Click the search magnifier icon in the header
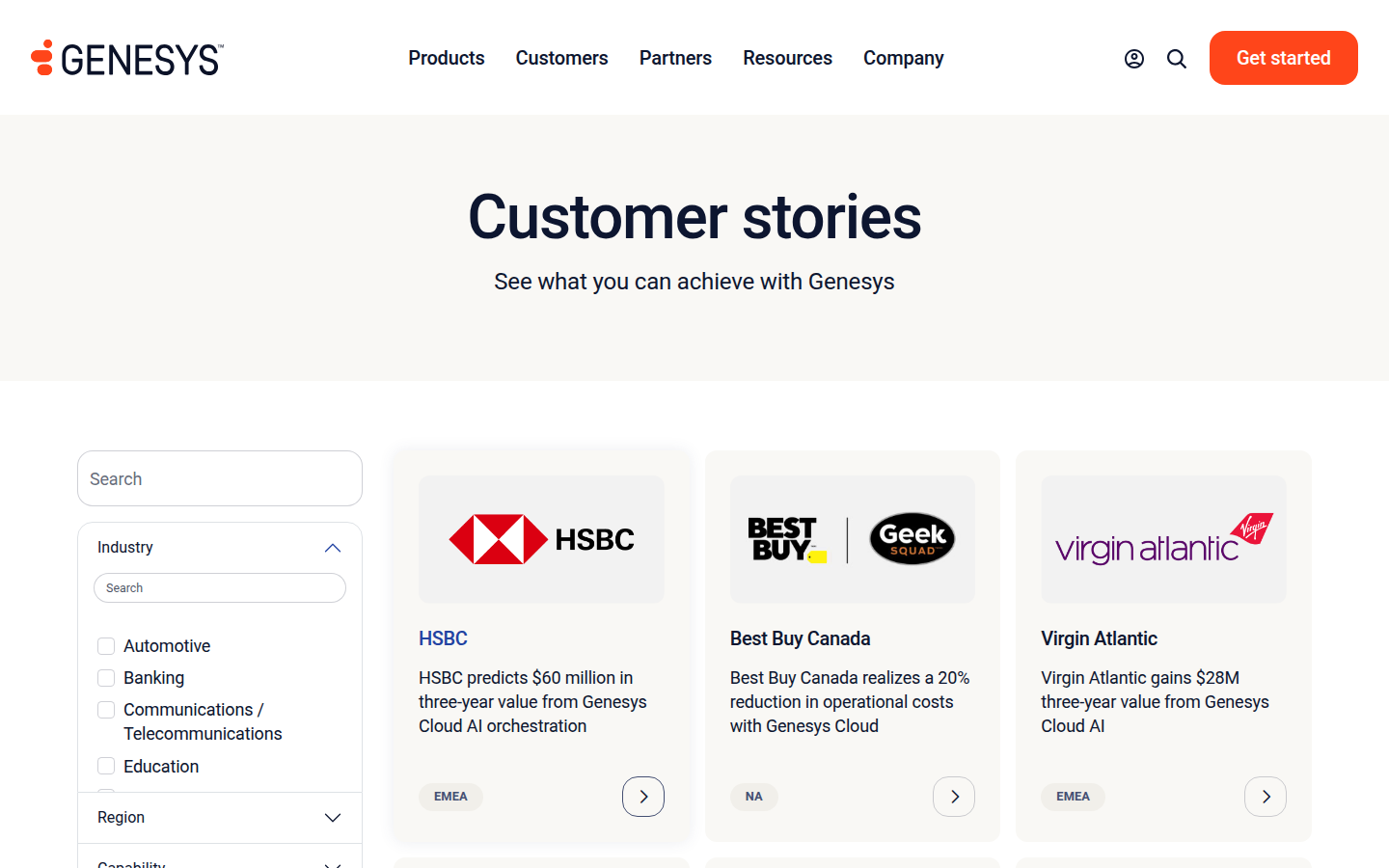The width and height of the screenshot is (1389, 868). pyautogui.click(x=1177, y=59)
